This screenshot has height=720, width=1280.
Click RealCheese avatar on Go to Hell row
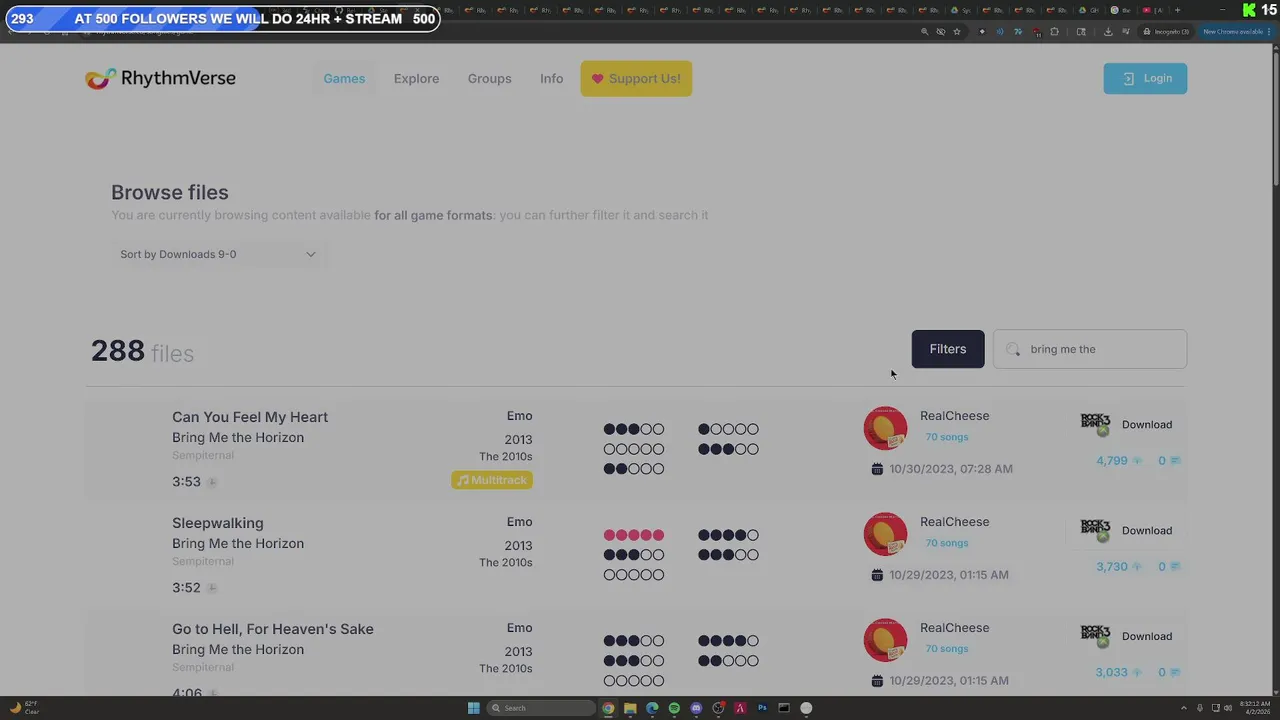(885, 640)
